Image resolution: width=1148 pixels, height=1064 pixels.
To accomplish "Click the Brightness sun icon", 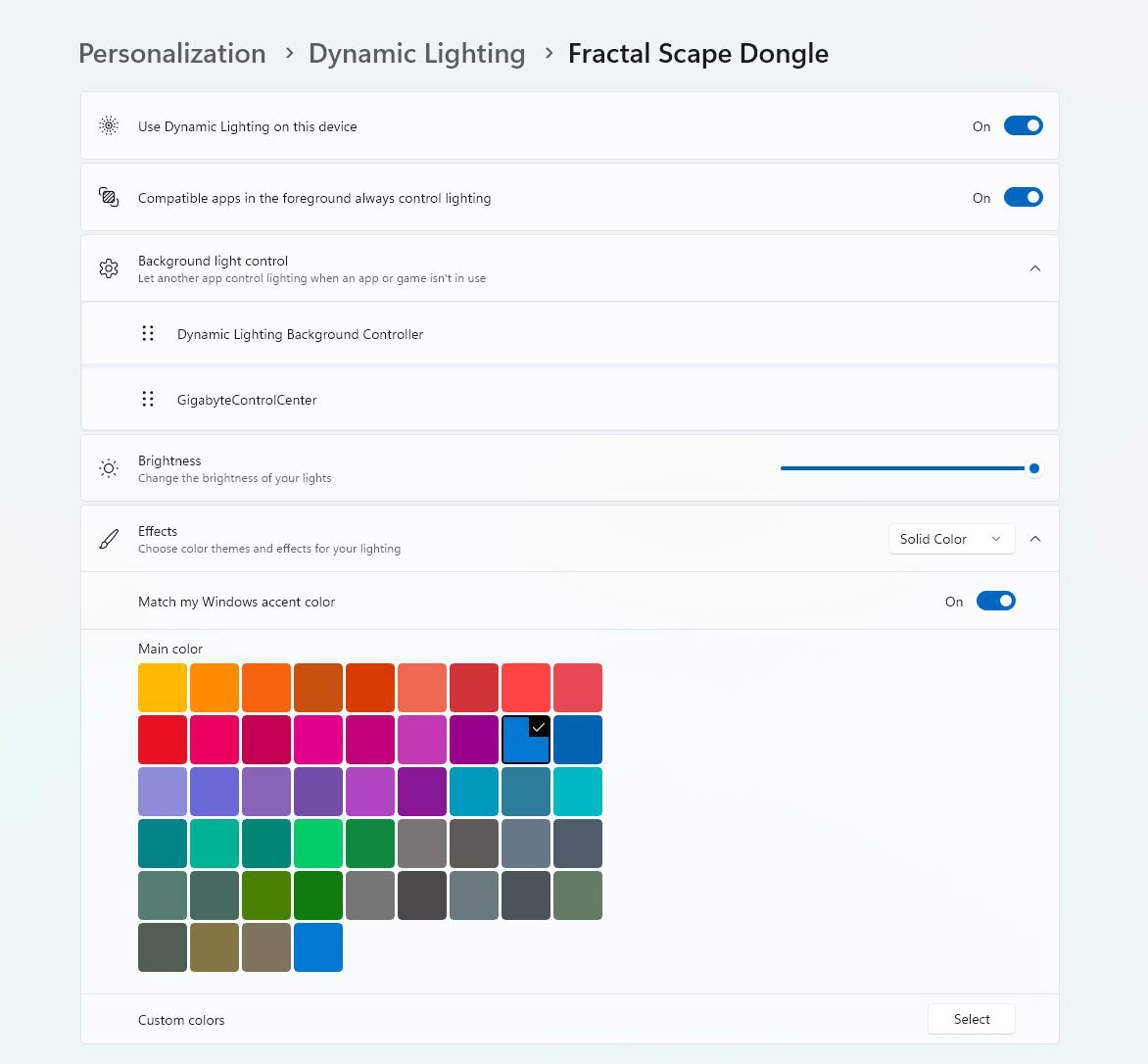I will pos(109,468).
